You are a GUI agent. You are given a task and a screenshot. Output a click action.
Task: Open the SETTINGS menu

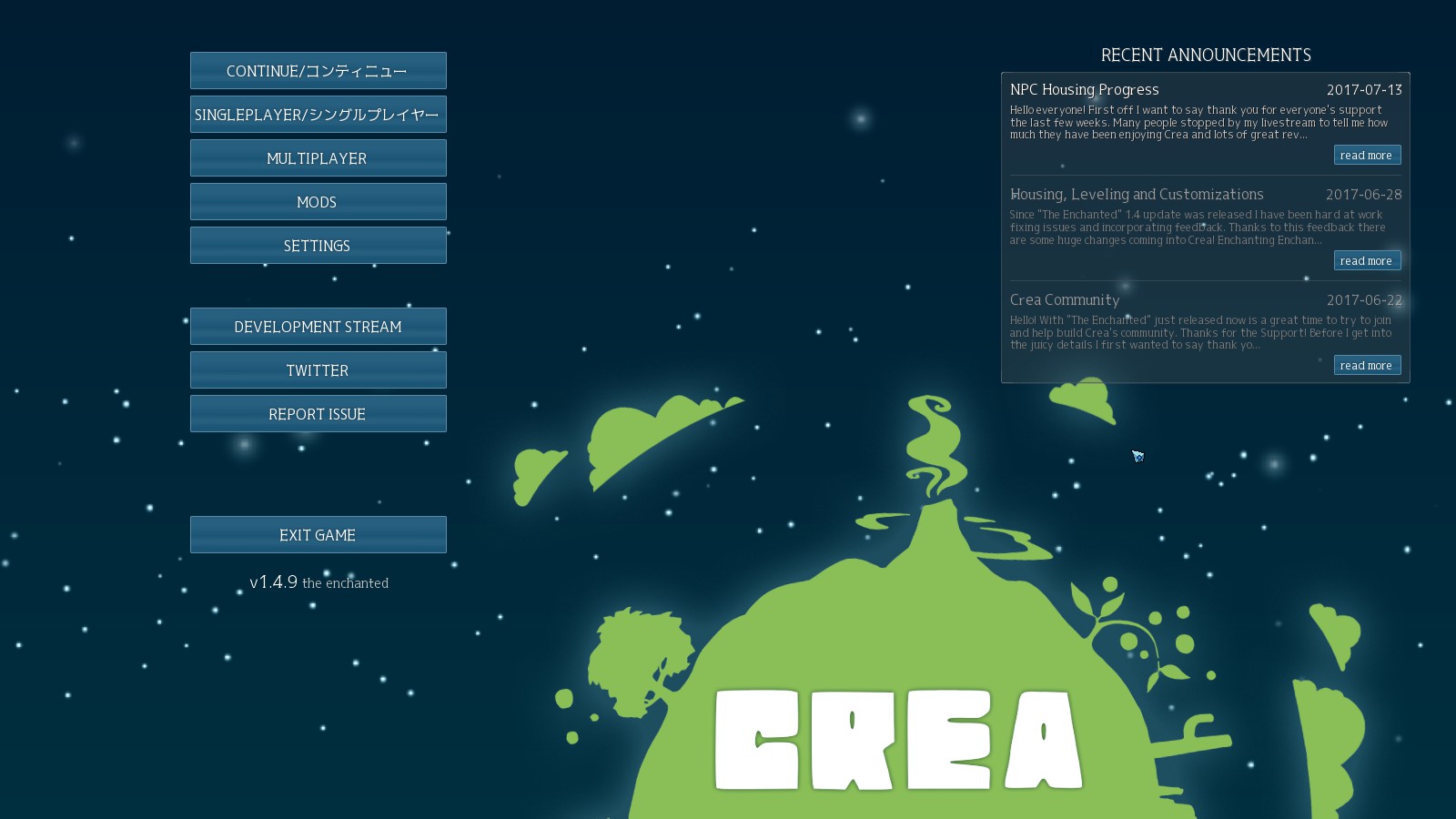point(318,245)
